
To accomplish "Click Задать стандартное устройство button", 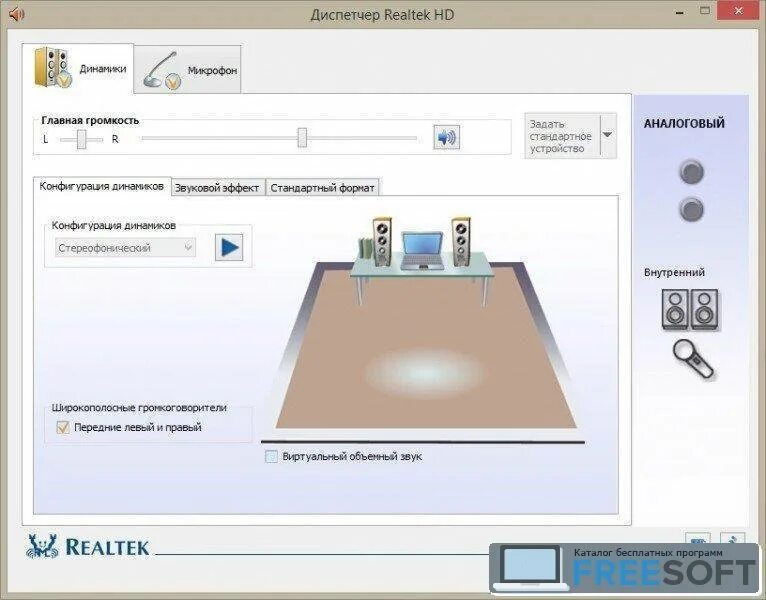I will point(562,136).
